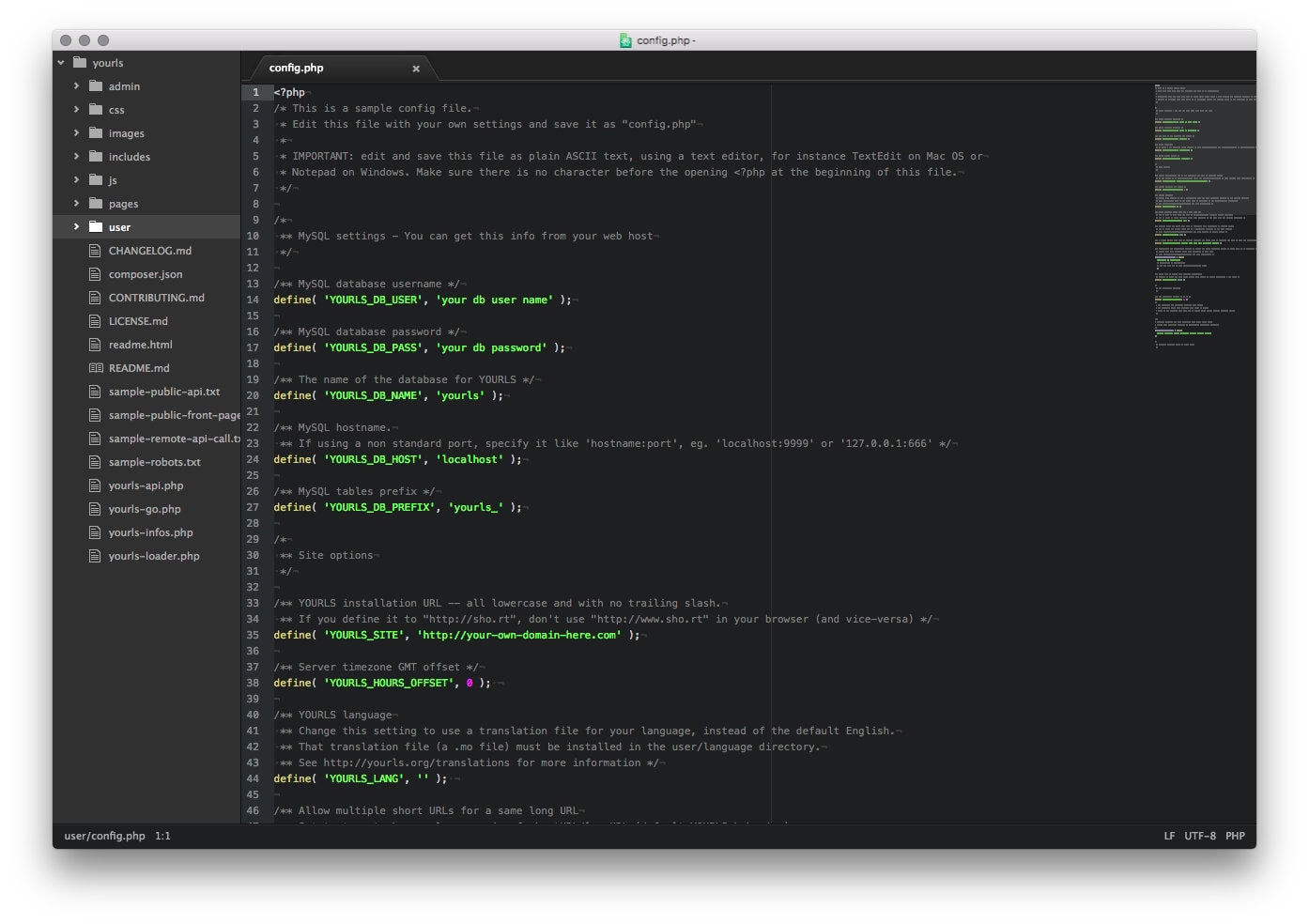Screen dimensions: 1309x924
Task: Click the includes folder icon
Action: coord(96,157)
